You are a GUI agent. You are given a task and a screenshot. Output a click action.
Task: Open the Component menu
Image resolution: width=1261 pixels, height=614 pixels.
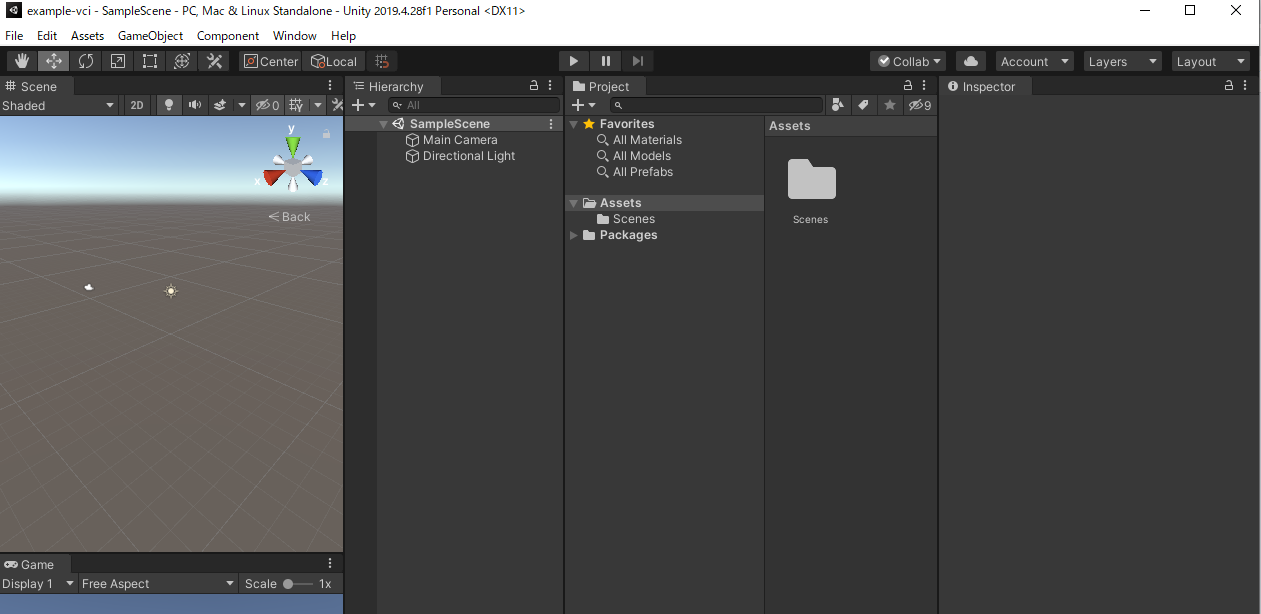coord(228,35)
